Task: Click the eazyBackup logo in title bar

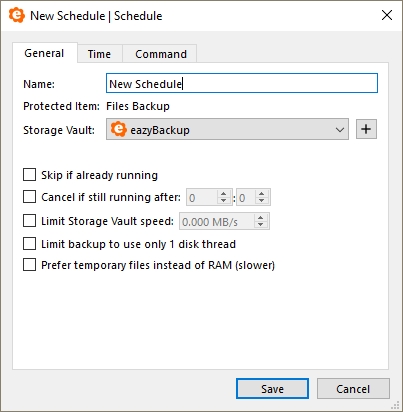Action: click(17, 15)
